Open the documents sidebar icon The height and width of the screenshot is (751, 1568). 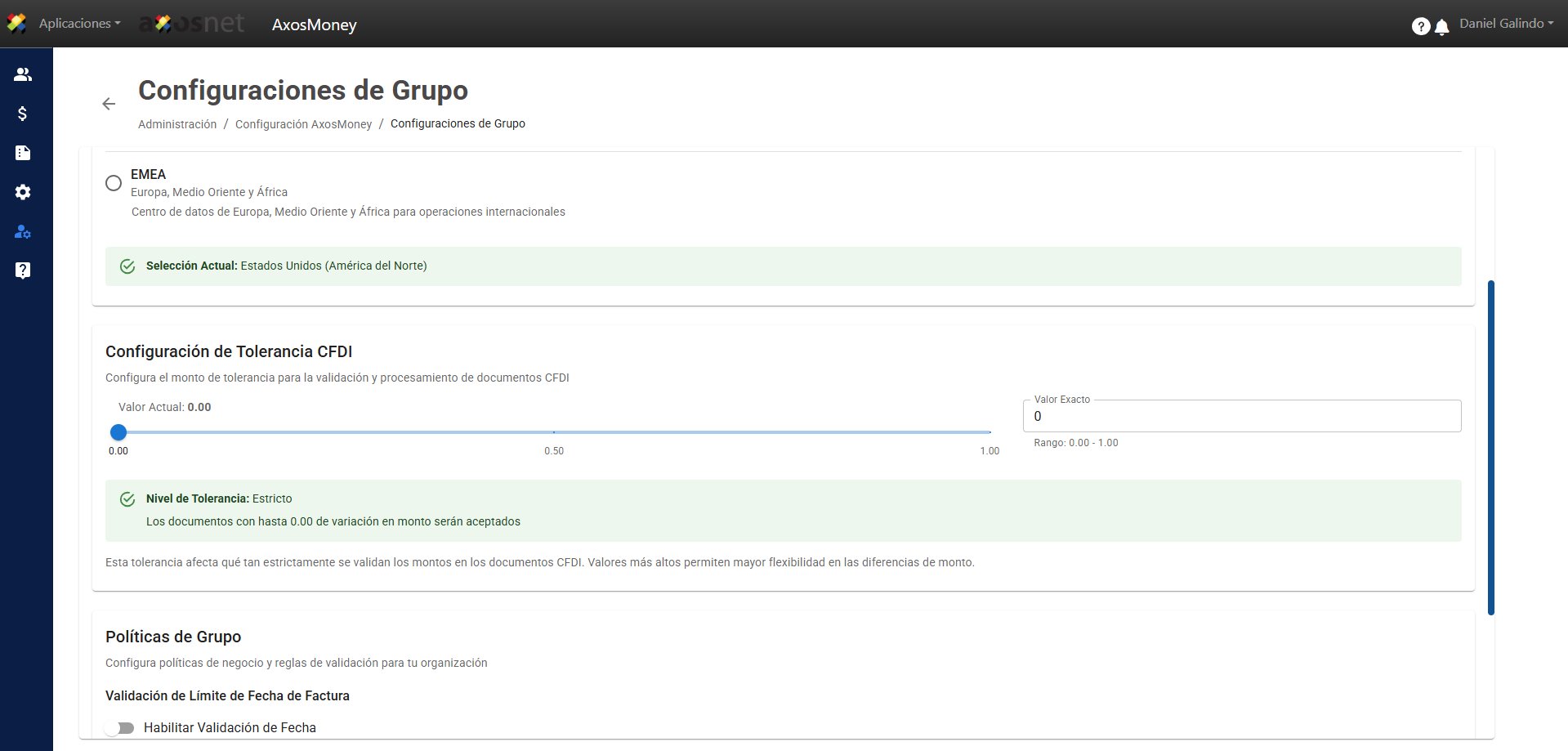click(x=23, y=153)
